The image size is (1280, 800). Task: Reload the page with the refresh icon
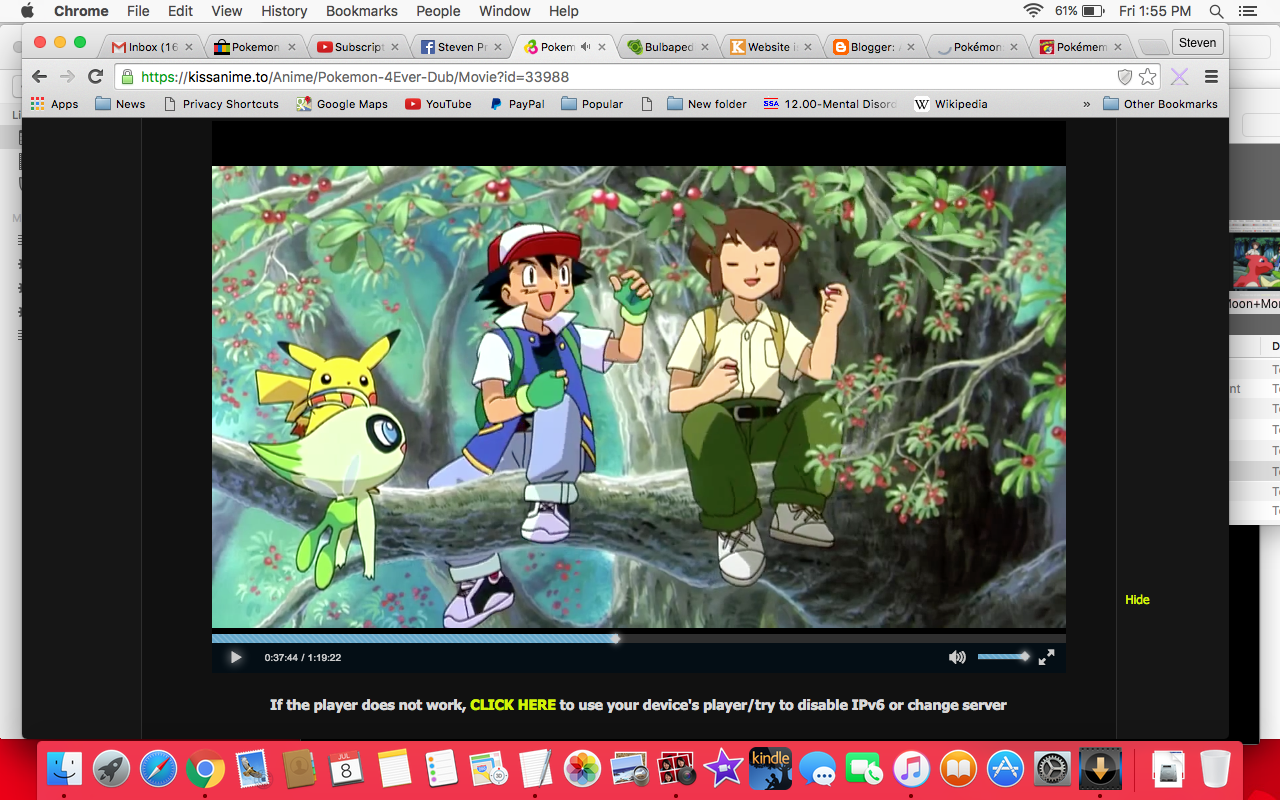click(x=95, y=76)
